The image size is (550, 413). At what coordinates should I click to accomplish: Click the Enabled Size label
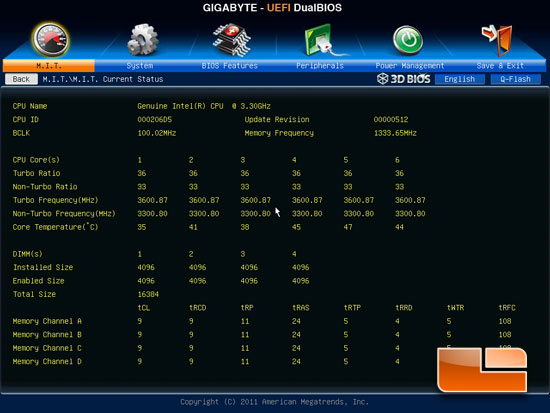[39, 281]
